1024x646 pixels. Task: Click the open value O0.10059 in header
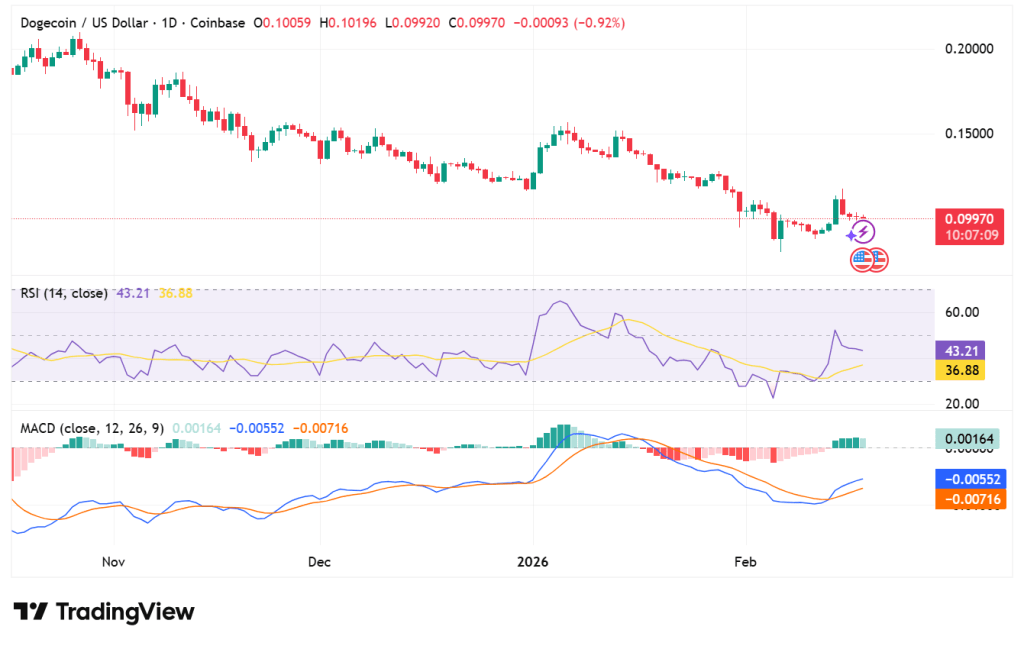[282, 23]
